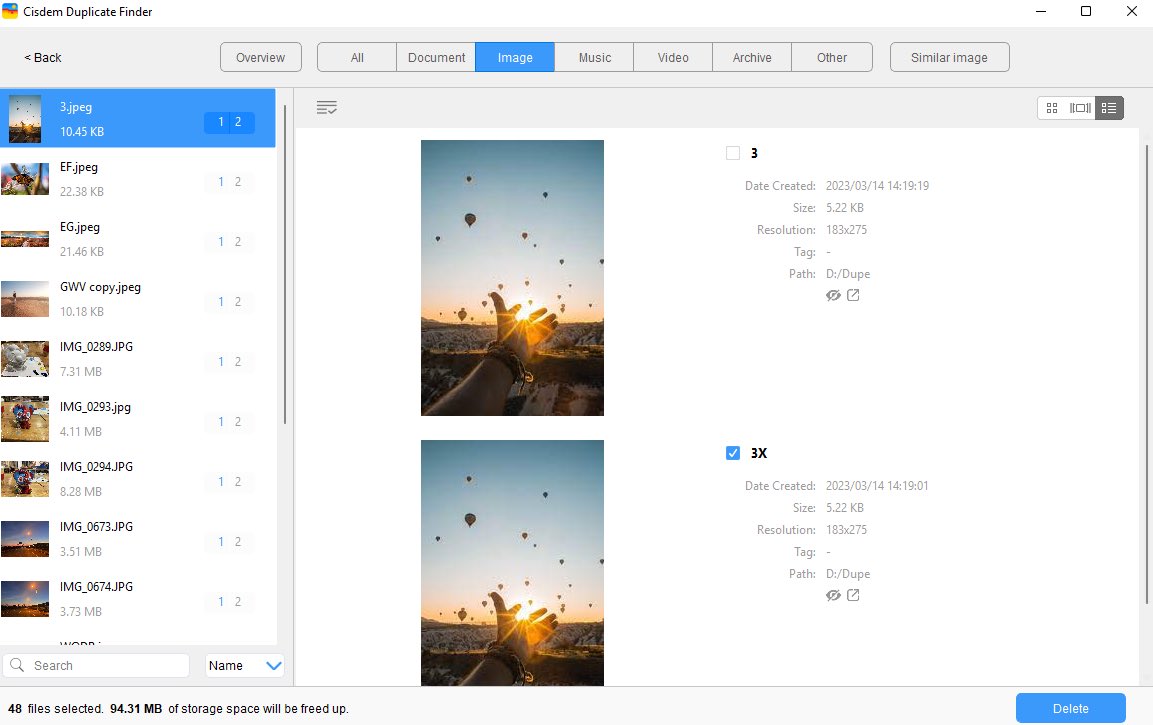Switch to detailed list view
Viewport: 1153px width, 725px height.
(x=1109, y=108)
